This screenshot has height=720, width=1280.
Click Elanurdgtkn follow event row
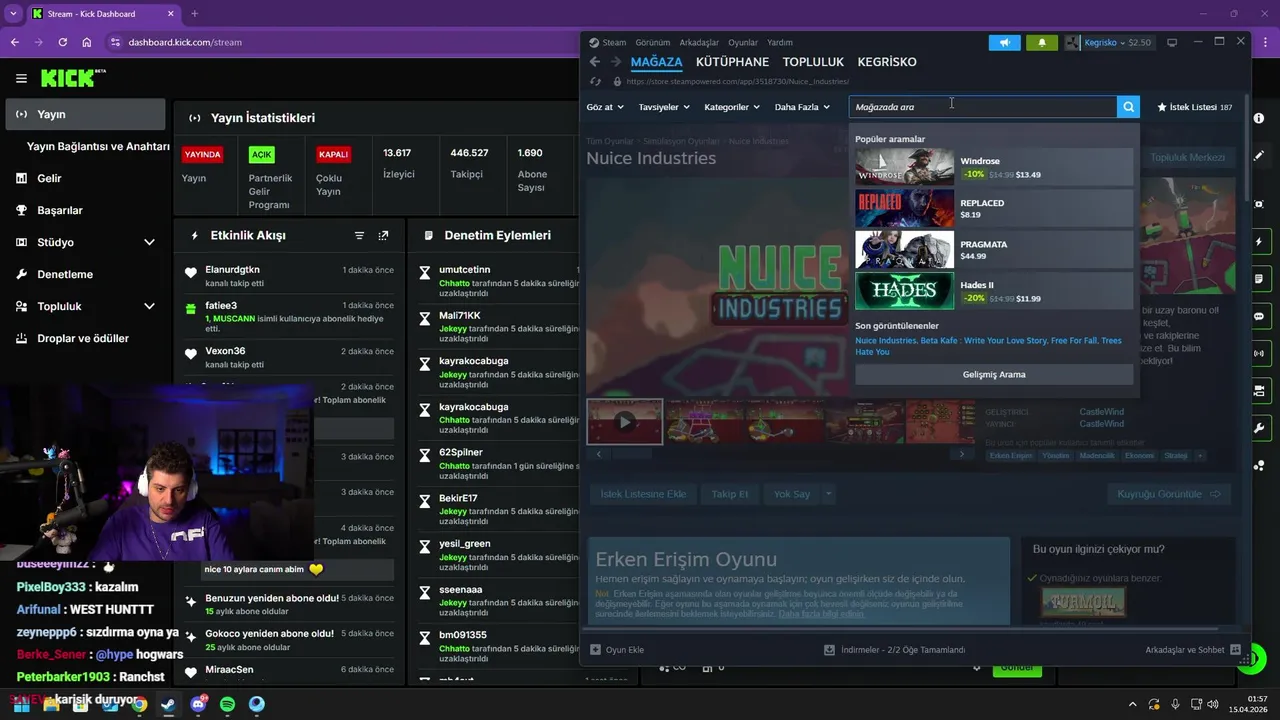290,276
